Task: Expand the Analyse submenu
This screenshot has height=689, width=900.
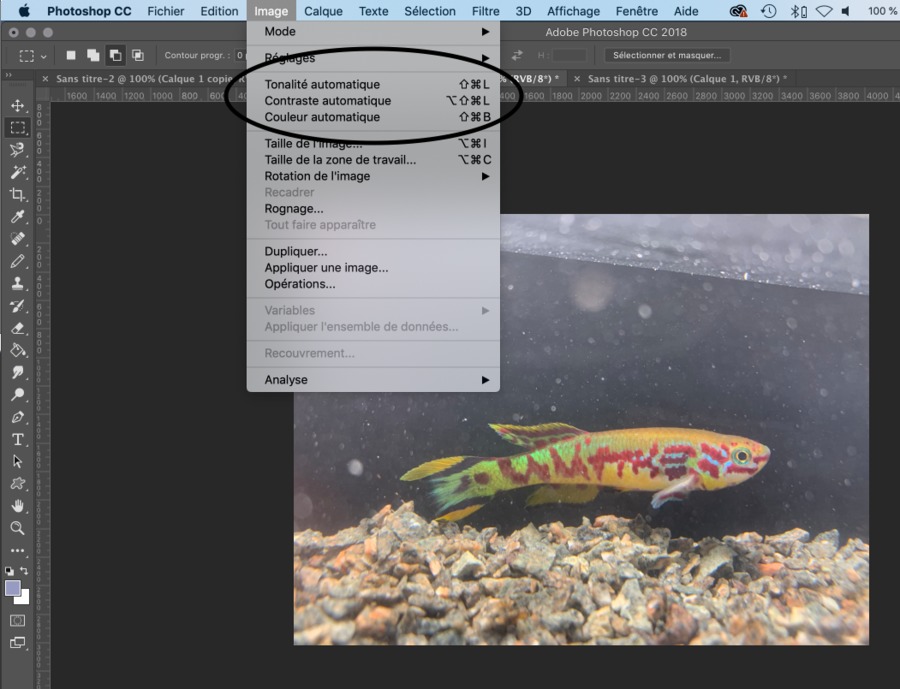Action: coord(373,380)
